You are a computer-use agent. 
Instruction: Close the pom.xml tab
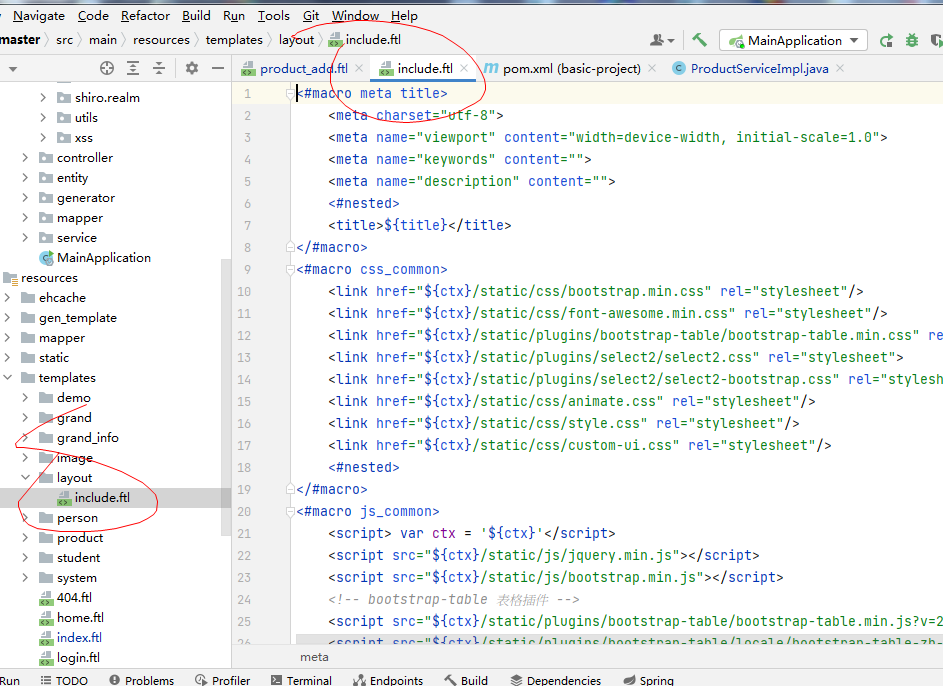click(652, 69)
